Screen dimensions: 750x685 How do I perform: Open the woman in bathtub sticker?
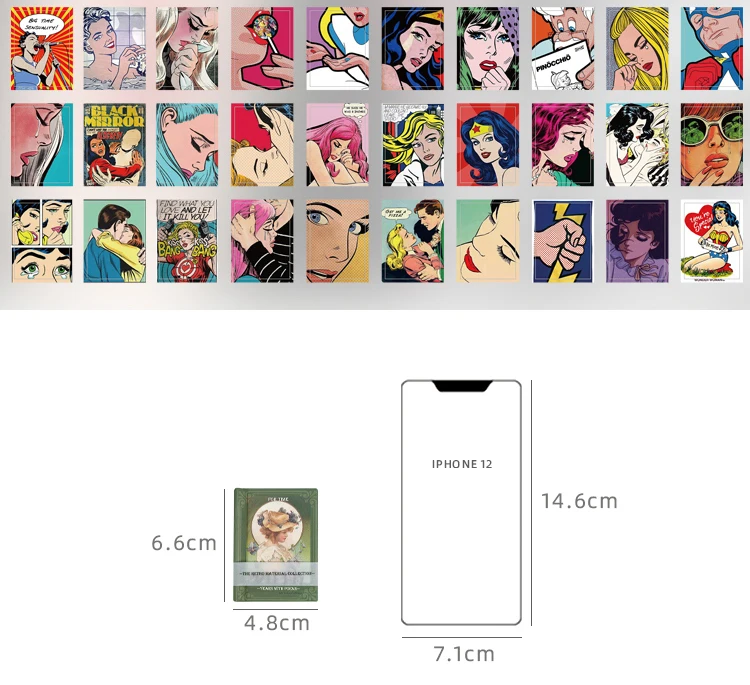click(x=114, y=48)
